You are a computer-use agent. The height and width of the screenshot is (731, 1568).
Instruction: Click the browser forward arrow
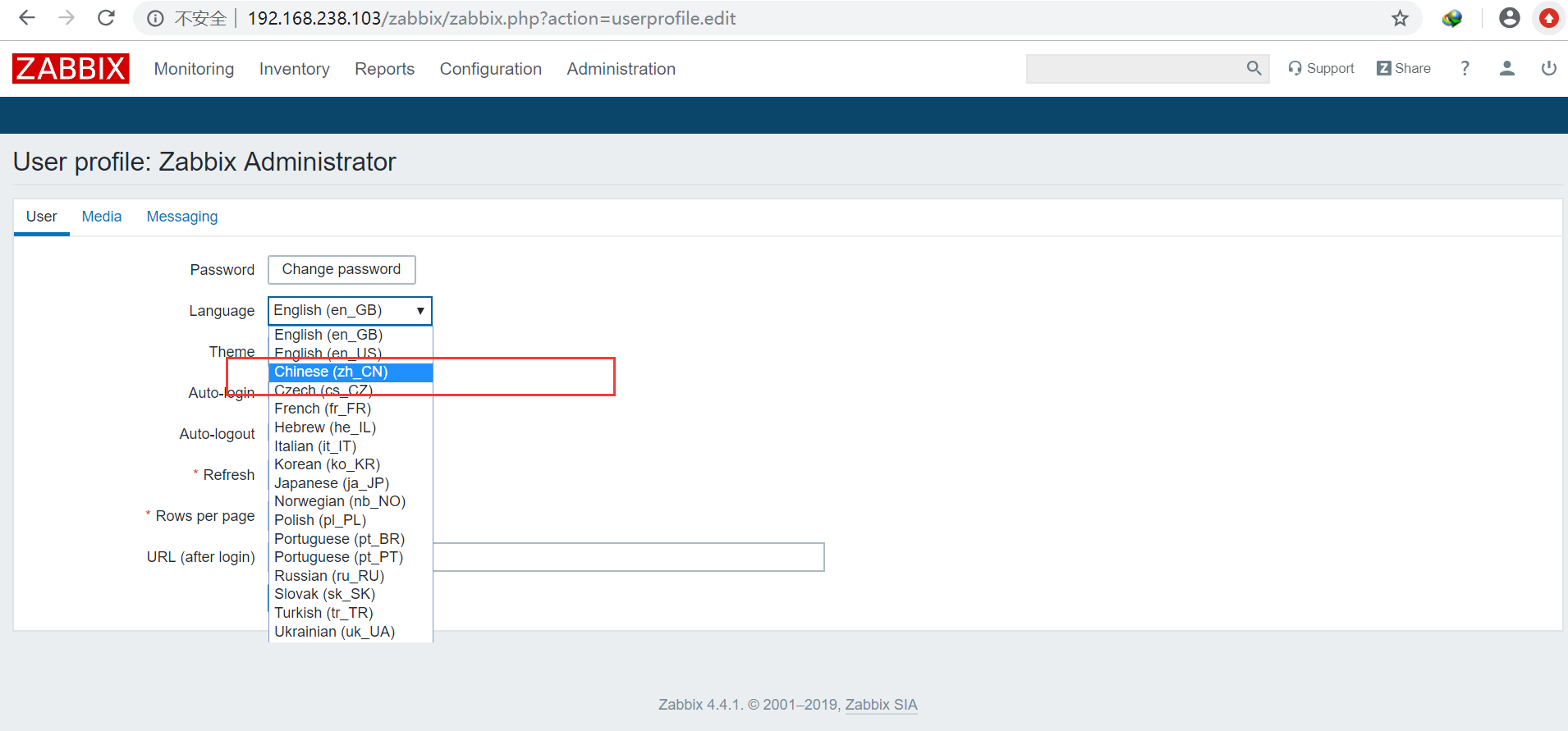66,18
